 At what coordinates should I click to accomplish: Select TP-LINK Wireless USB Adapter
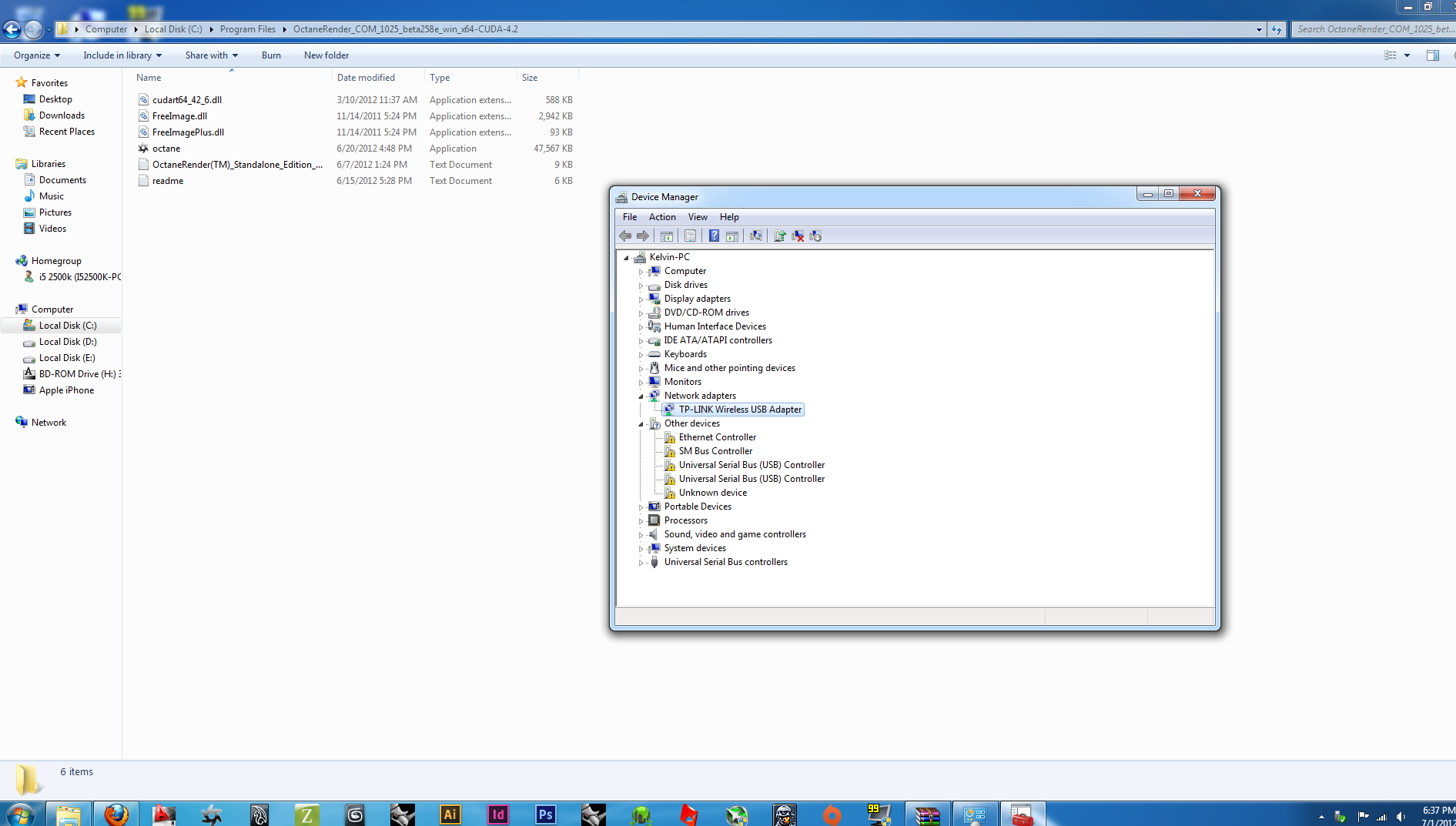pyautogui.click(x=740, y=410)
